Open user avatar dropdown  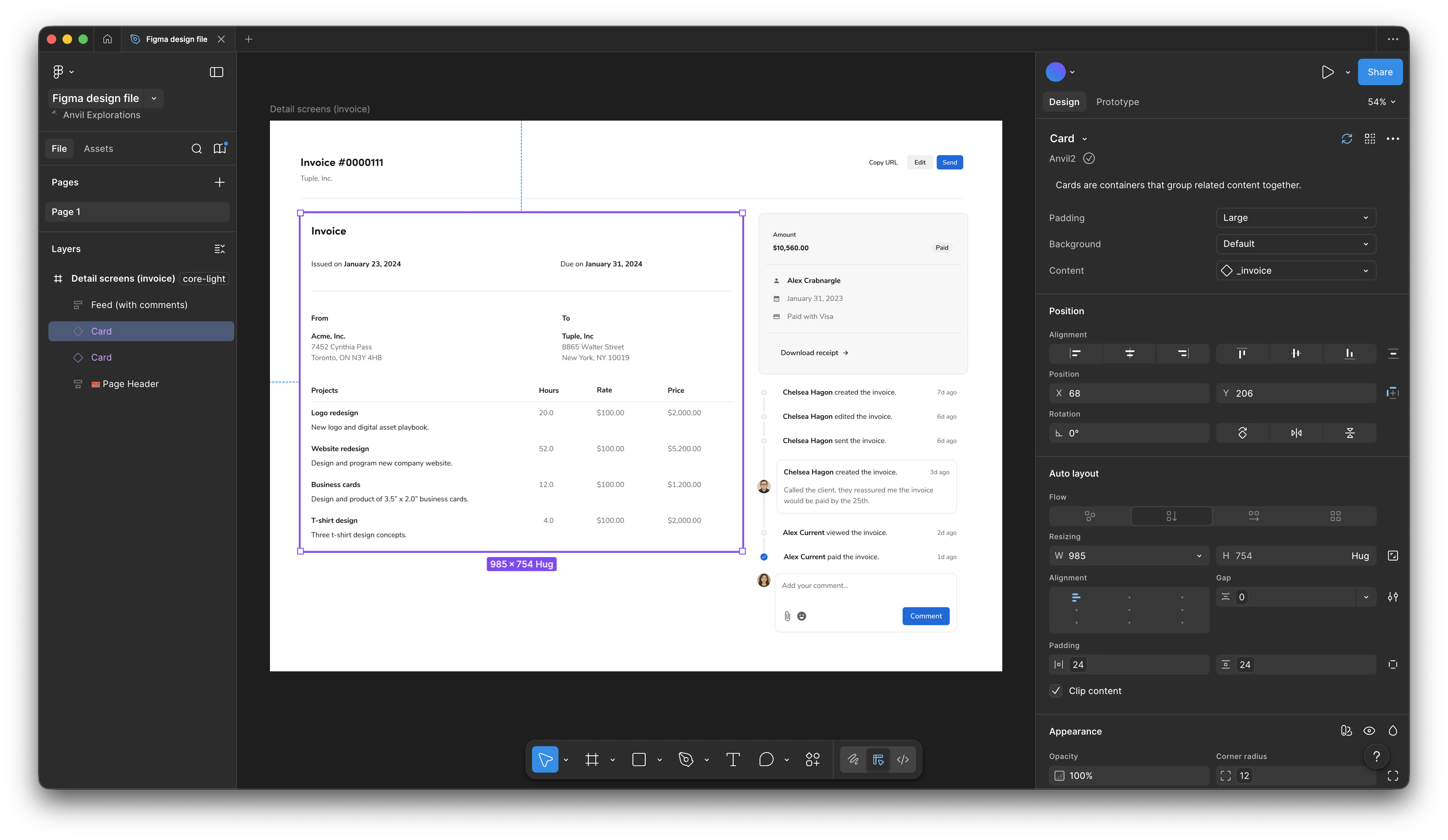1061,72
